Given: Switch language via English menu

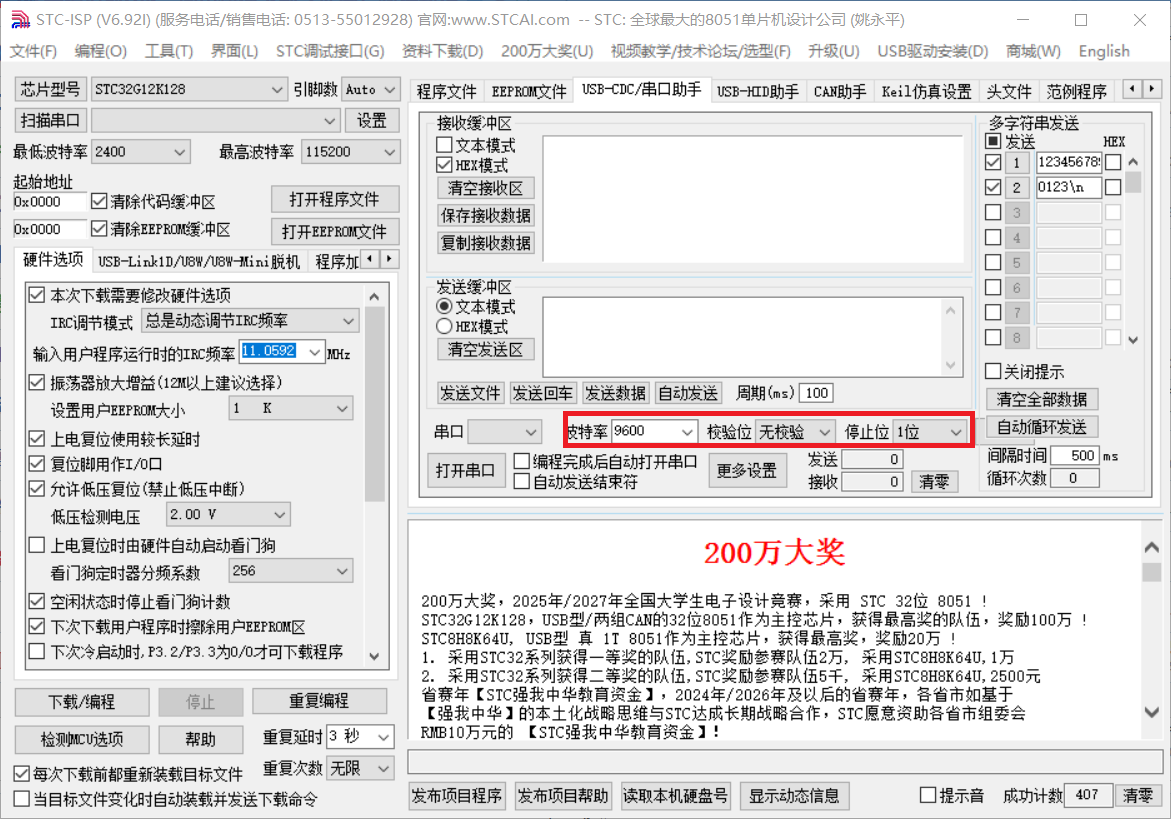Looking at the screenshot, I should (1104, 51).
